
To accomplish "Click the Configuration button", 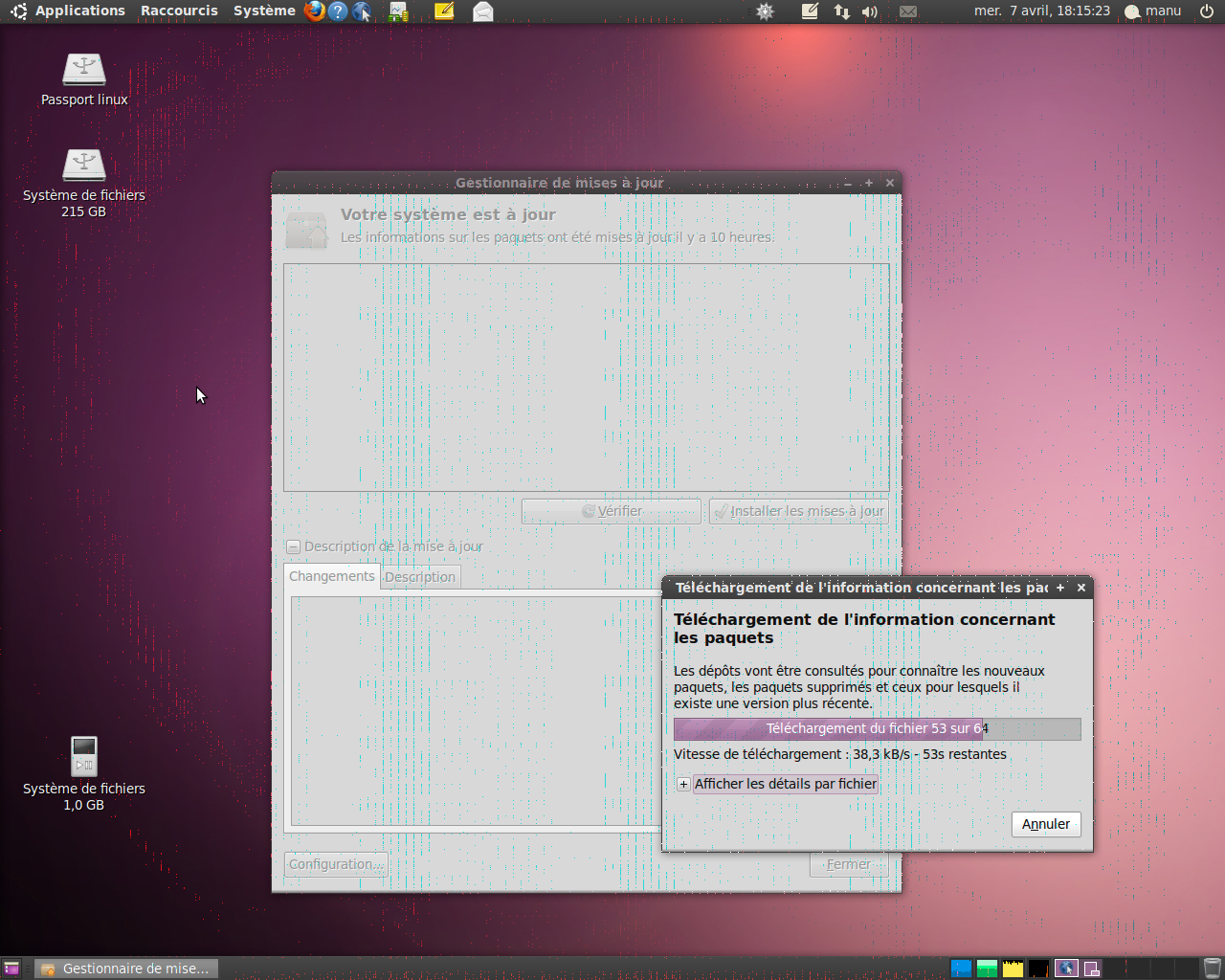I will point(336,864).
